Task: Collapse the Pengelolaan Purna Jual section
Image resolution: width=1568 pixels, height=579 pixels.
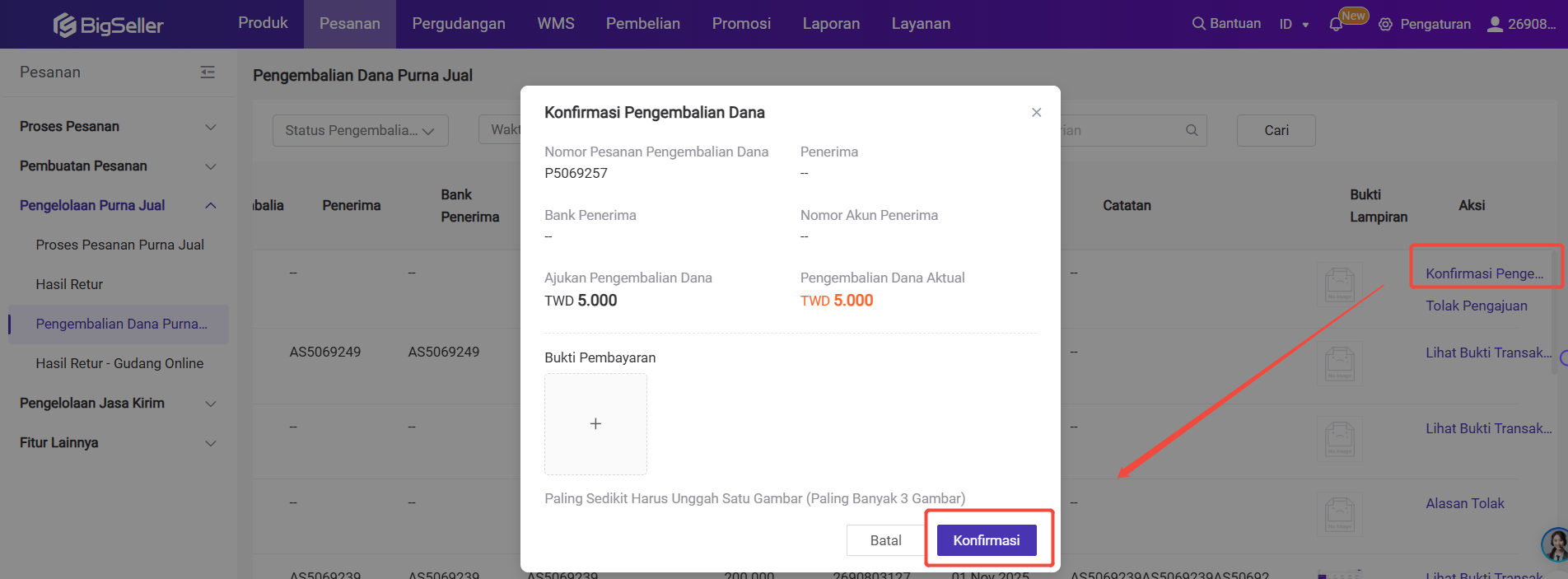Action: (x=211, y=206)
